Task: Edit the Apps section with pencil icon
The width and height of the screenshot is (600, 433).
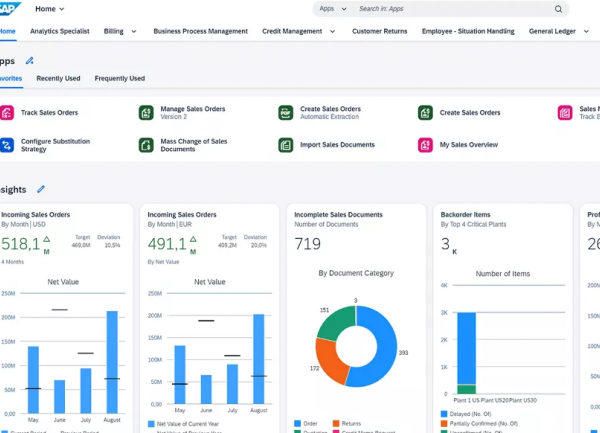Action: (x=29, y=60)
